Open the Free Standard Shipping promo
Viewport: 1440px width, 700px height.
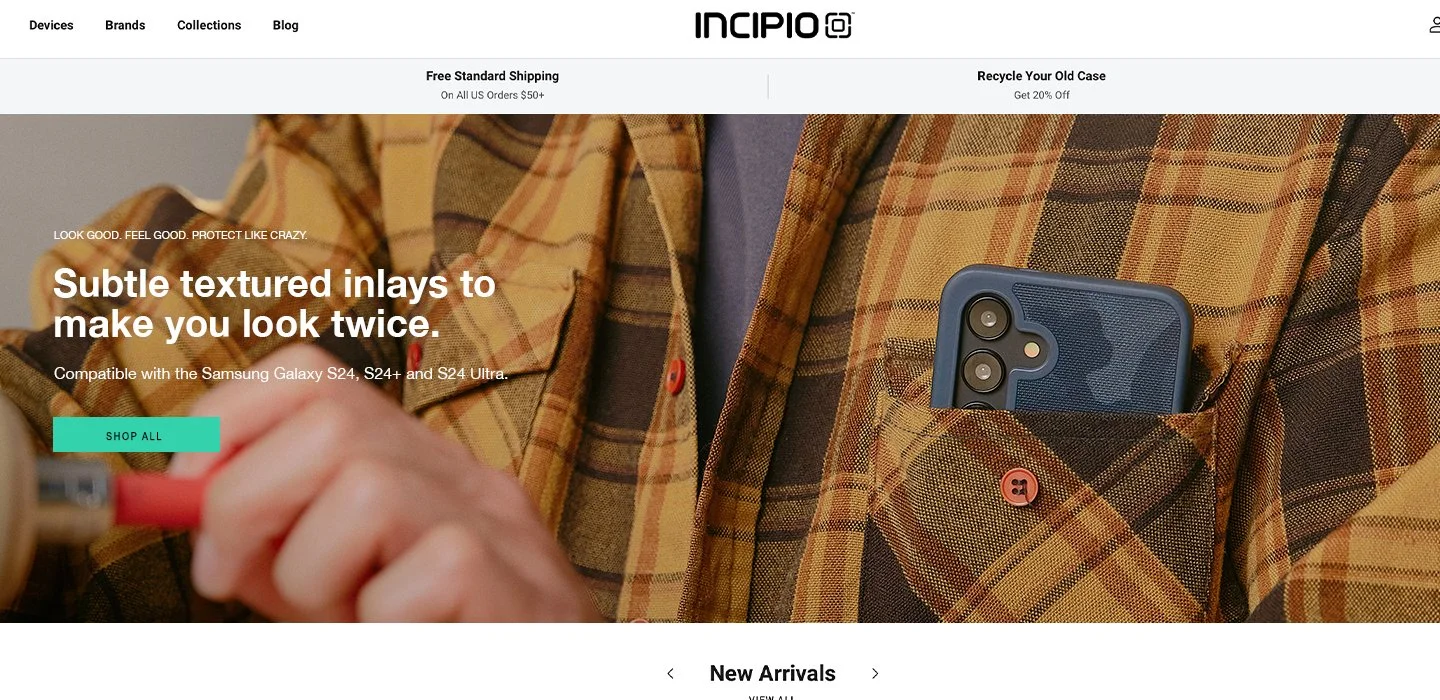coord(492,76)
